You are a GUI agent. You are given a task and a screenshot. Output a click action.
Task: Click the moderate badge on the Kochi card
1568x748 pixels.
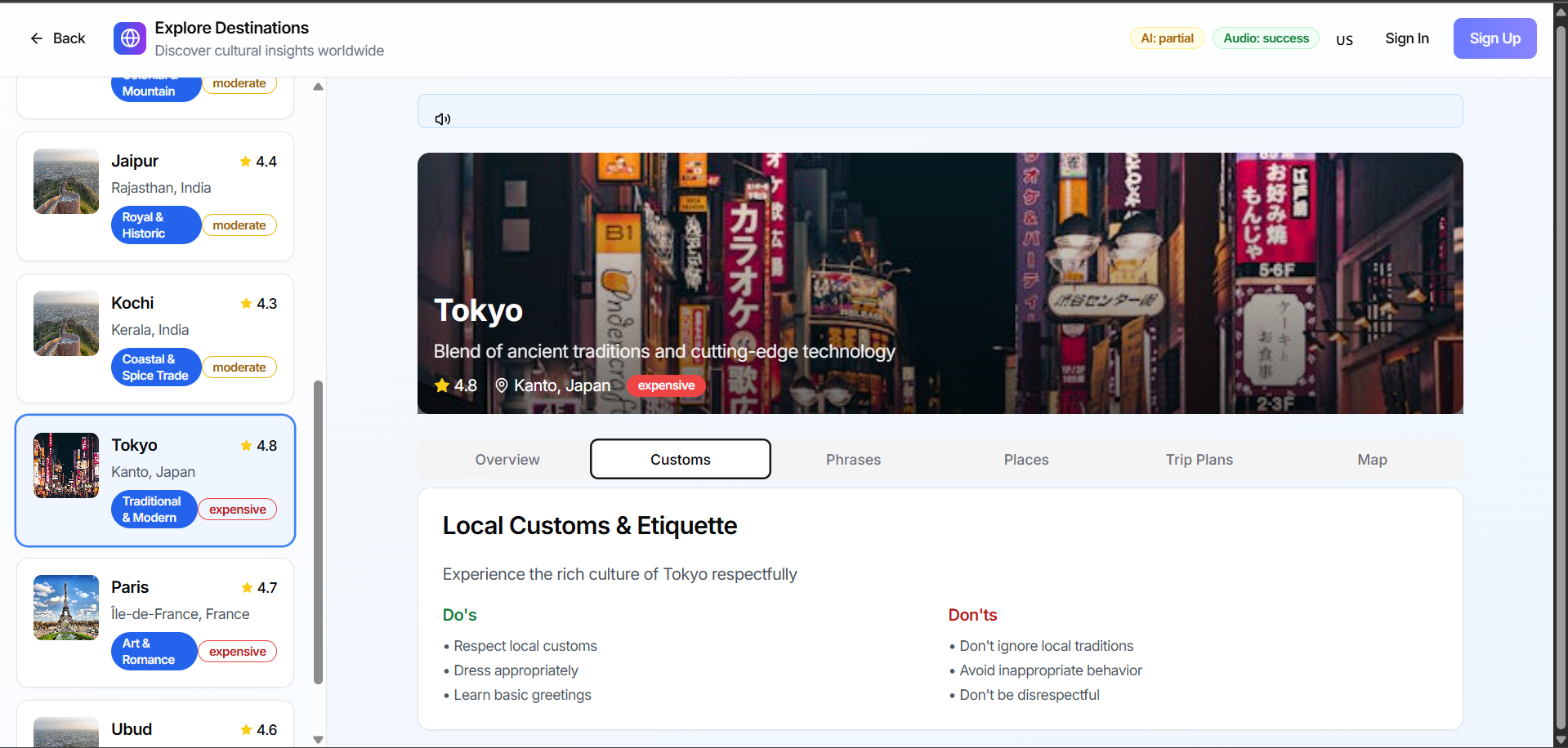click(239, 367)
